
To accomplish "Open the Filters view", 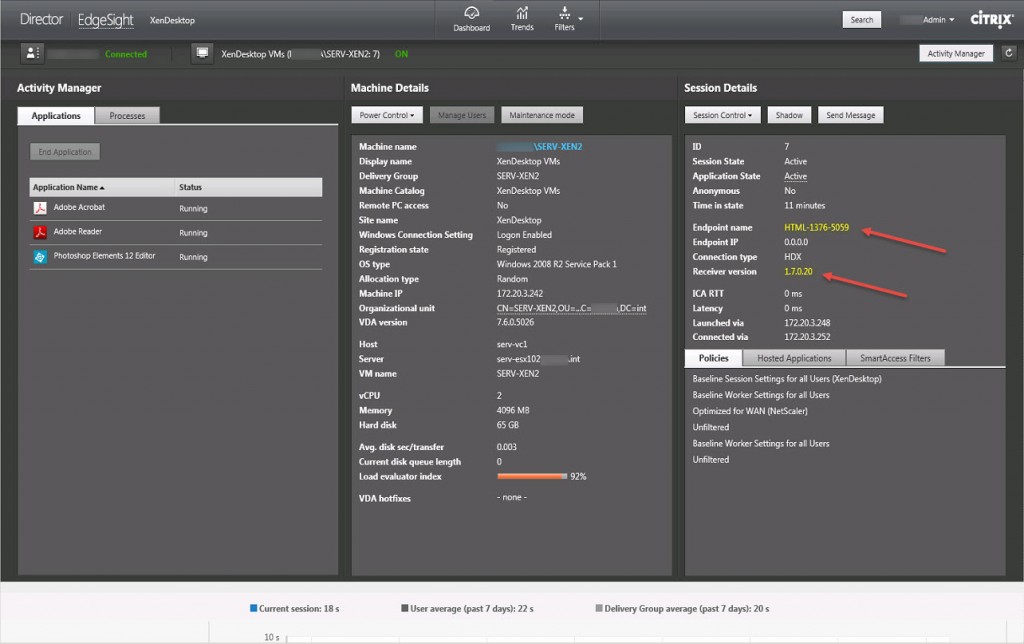I will pyautogui.click(x=565, y=19).
